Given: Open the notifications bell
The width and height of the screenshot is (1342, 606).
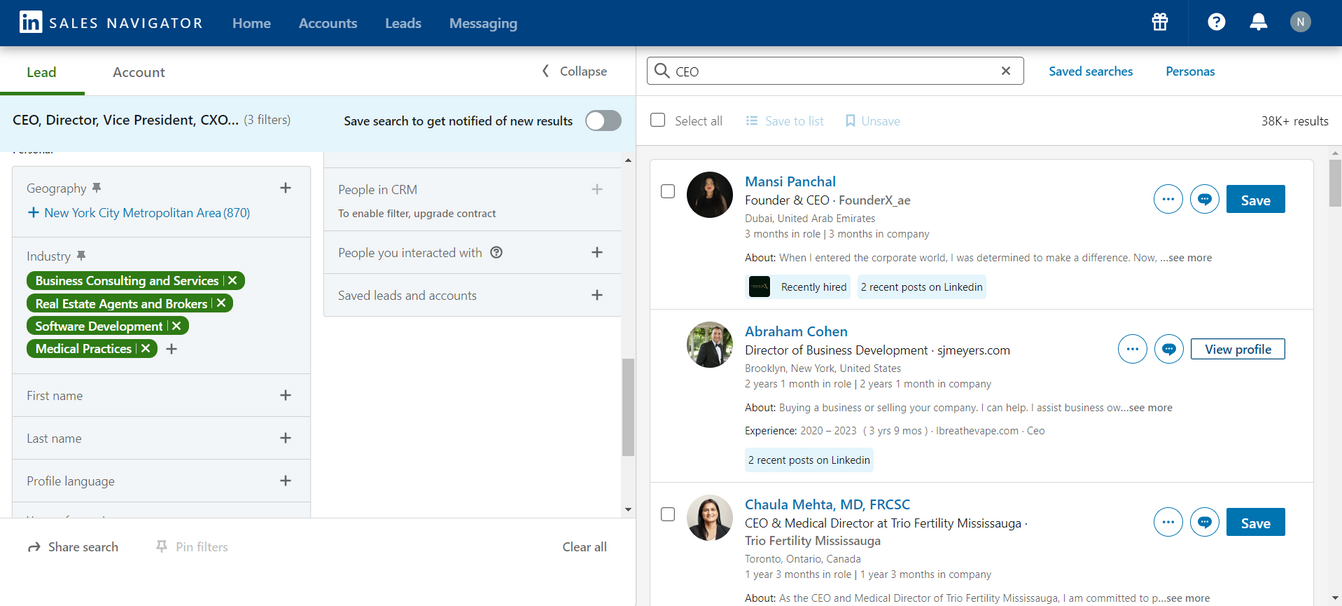Looking at the screenshot, I should coord(1259,22).
